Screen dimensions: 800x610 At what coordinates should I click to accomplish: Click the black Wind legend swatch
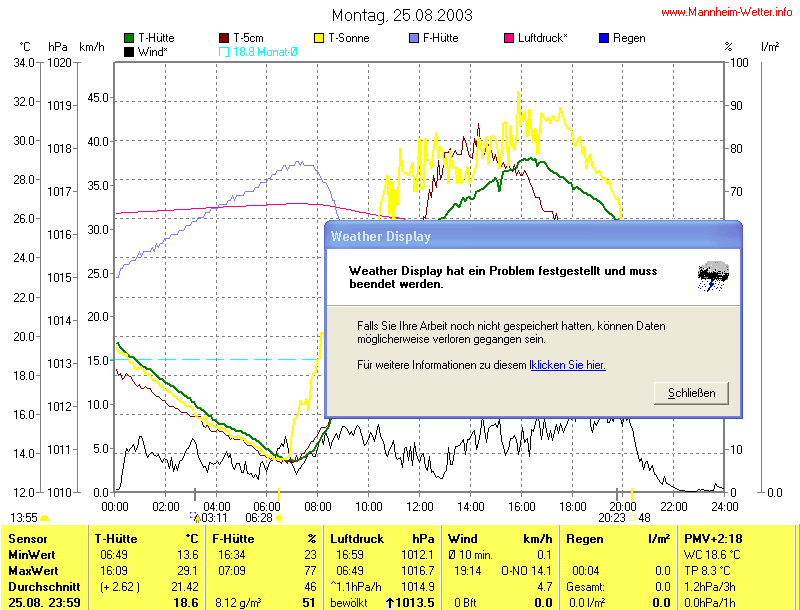129,51
